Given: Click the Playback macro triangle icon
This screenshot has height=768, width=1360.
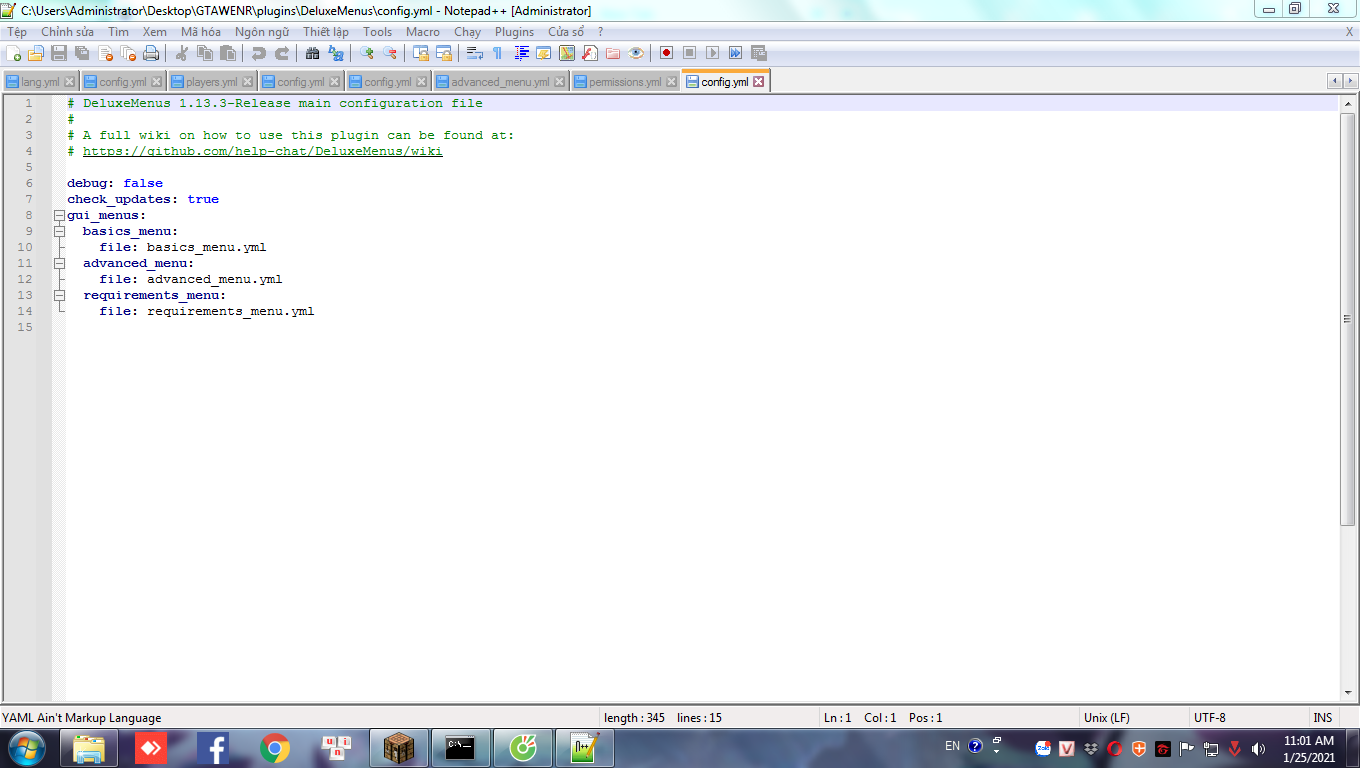Looking at the screenshot, I should [x=713, y=53].
